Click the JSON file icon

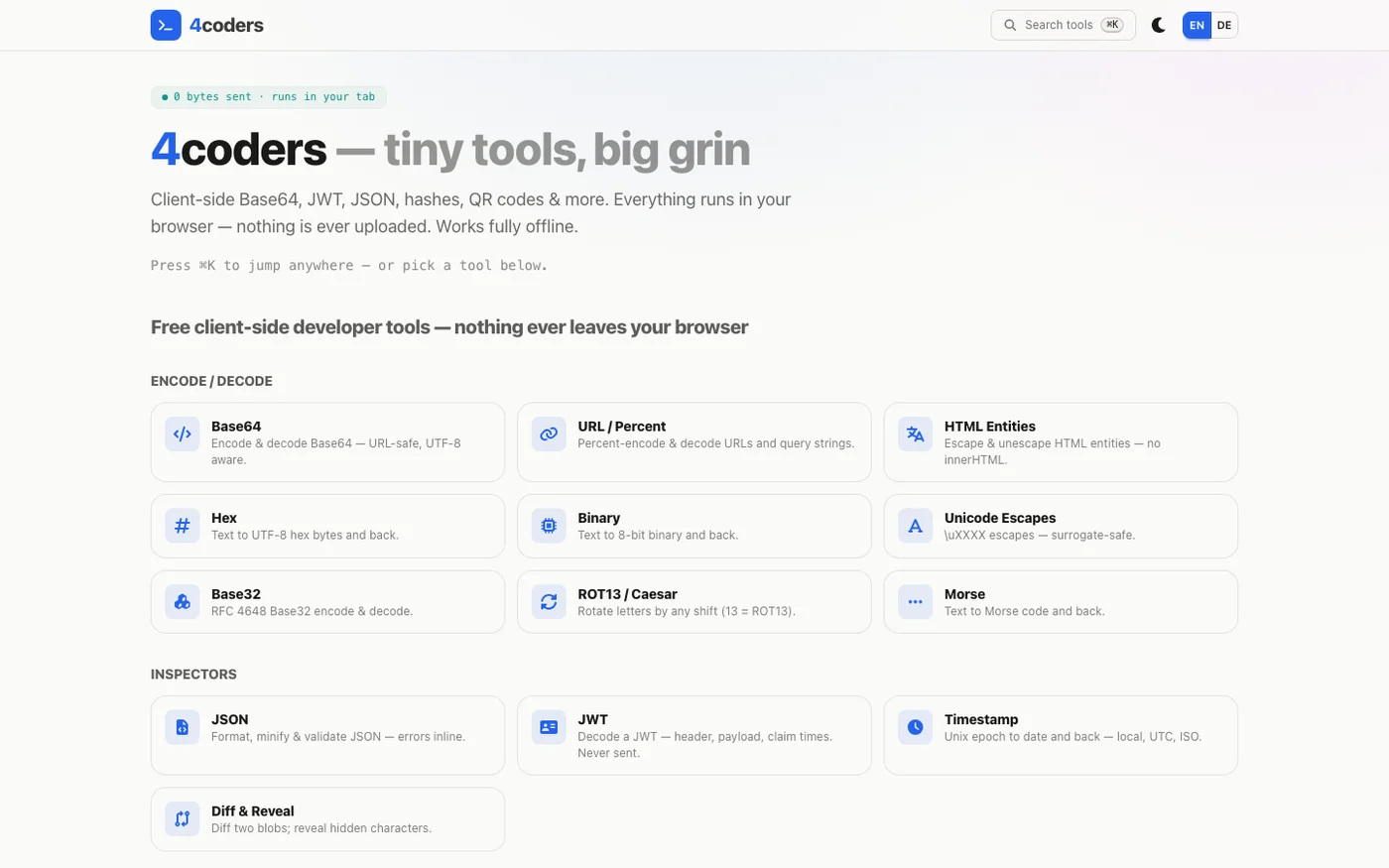(x=183, y=727)
